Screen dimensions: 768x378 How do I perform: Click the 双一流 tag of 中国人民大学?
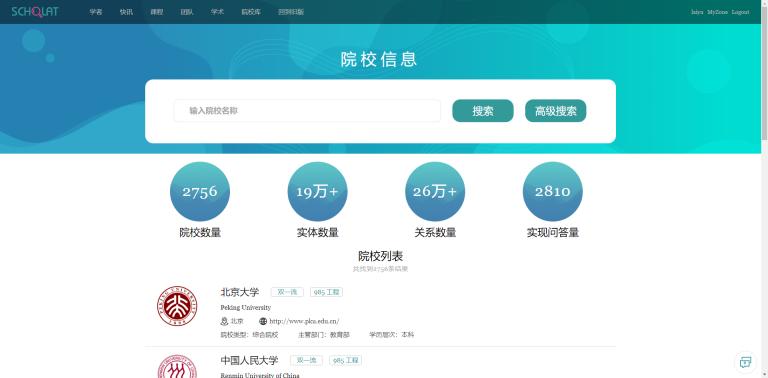pos(306,360)
